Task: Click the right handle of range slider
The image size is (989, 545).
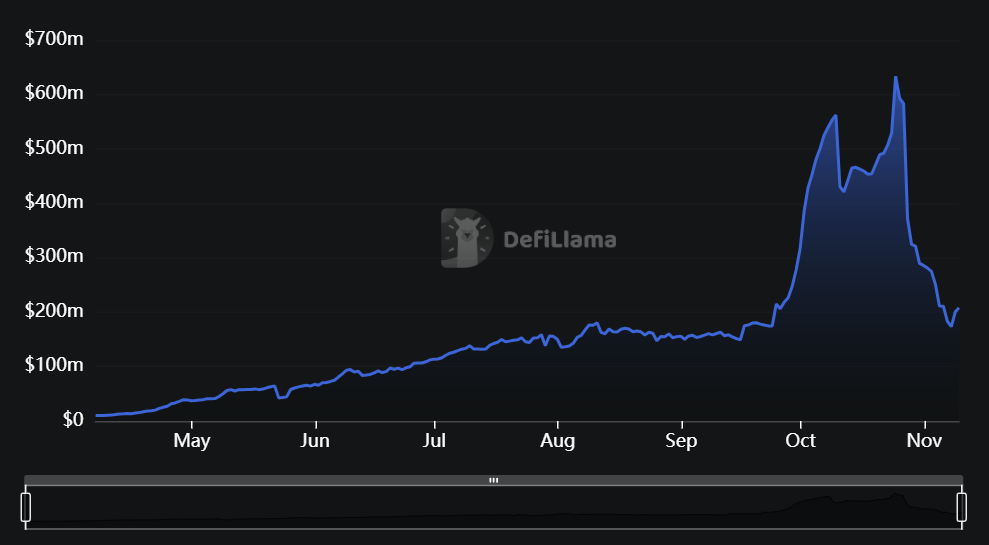Action: pos(962,506)
